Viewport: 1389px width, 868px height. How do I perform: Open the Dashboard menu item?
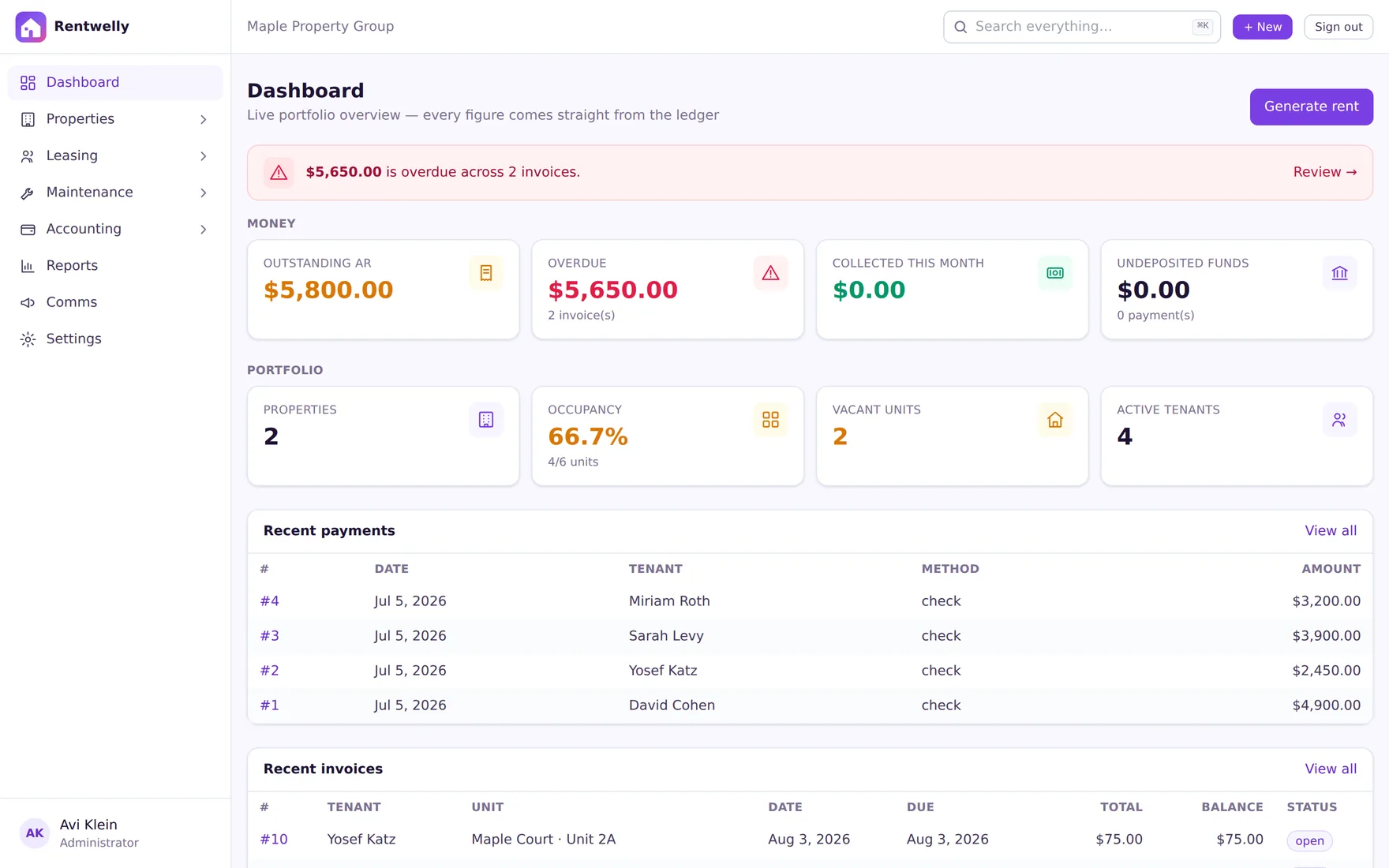click(x=115, y=83)
